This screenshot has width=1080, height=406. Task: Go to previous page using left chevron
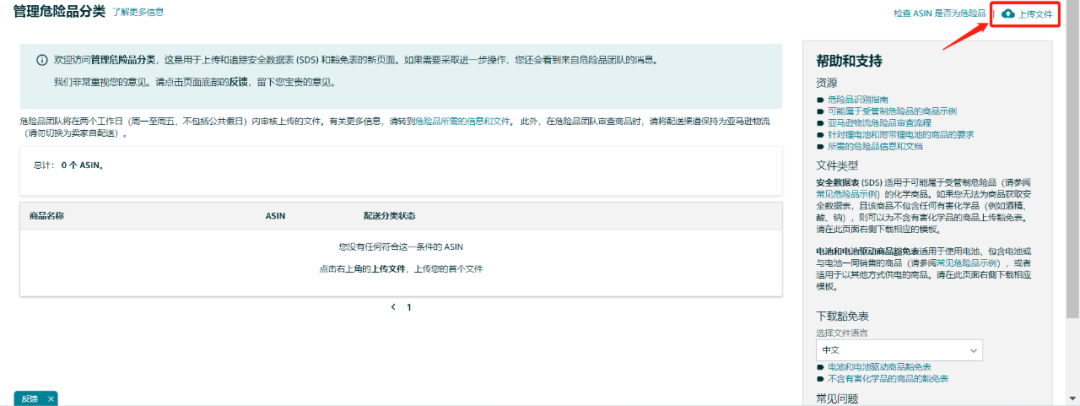[x=393, y=307]
